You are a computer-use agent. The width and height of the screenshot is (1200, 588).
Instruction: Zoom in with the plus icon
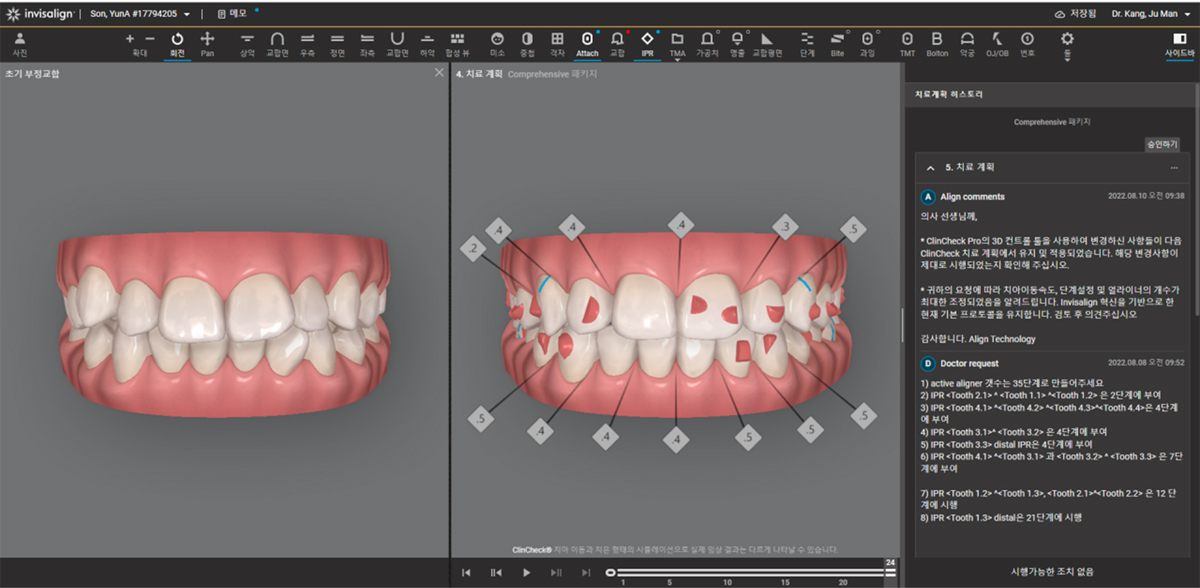129,38
